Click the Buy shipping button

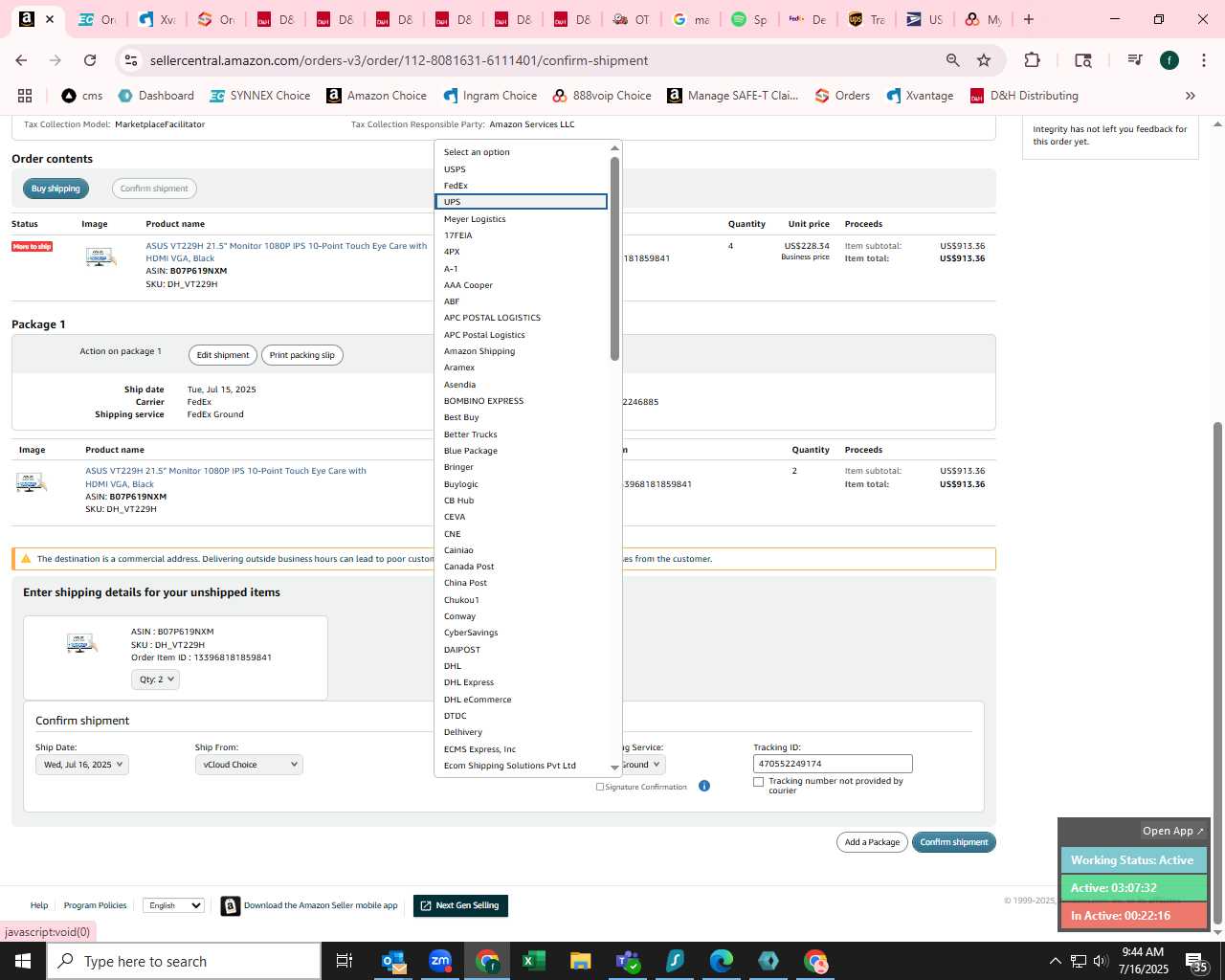(x=56, y=189)
